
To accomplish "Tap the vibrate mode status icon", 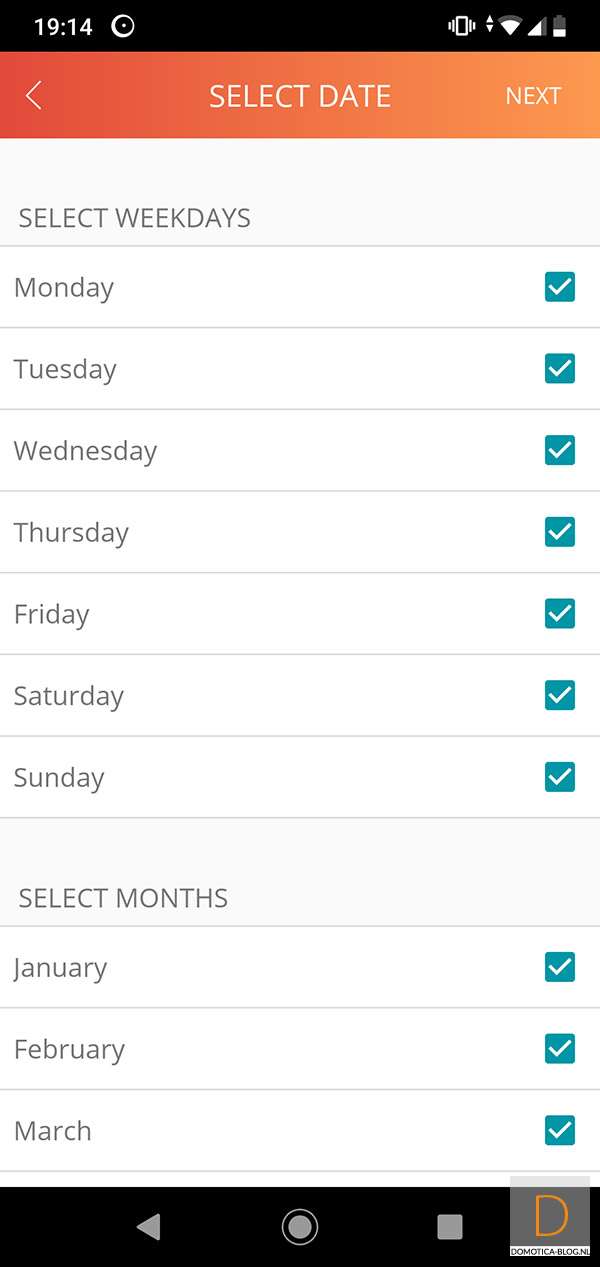I will coord(462,26).
